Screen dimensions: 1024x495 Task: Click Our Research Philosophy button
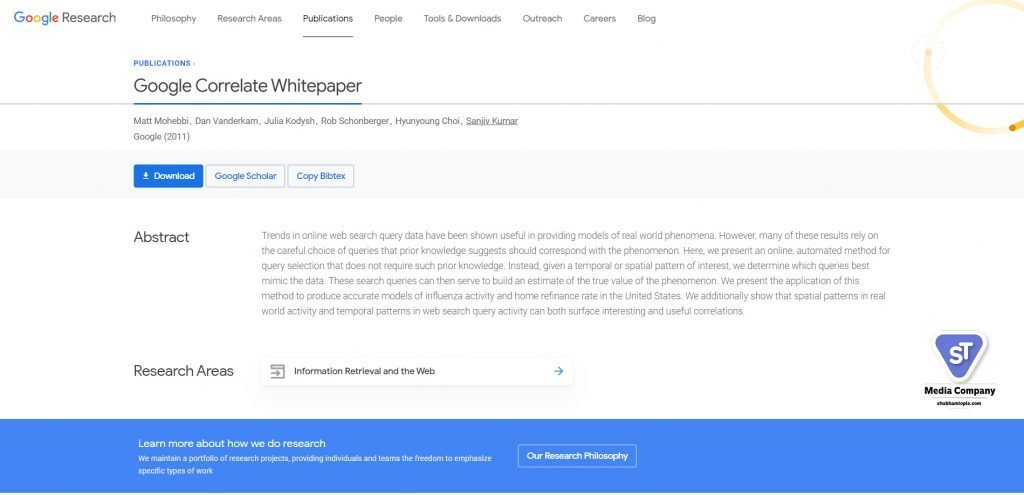[577, 456]
